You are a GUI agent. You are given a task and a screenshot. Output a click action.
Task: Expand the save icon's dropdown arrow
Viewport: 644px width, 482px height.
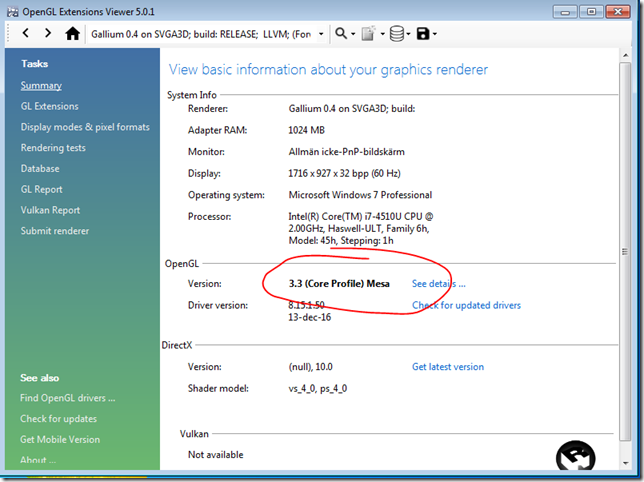click(435, 34)
